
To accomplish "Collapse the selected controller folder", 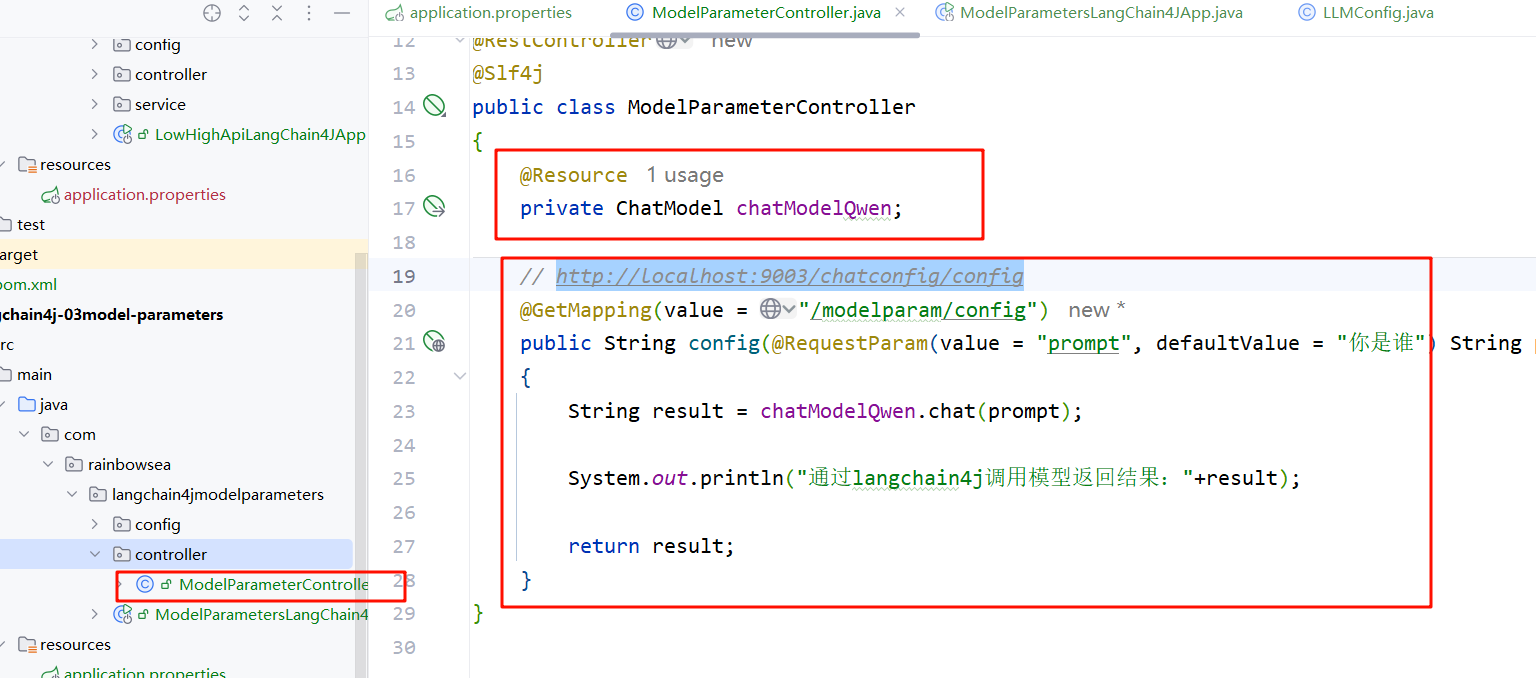I will point(95,554).
